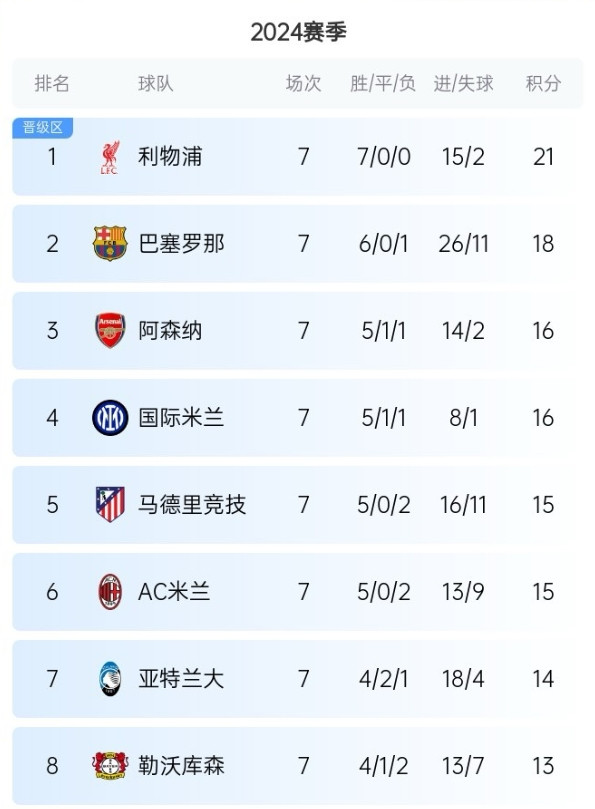Open team name 利物浦
The width and height of the screenshot is (595, 809).
pyautogui.click(x=170, y=157)
